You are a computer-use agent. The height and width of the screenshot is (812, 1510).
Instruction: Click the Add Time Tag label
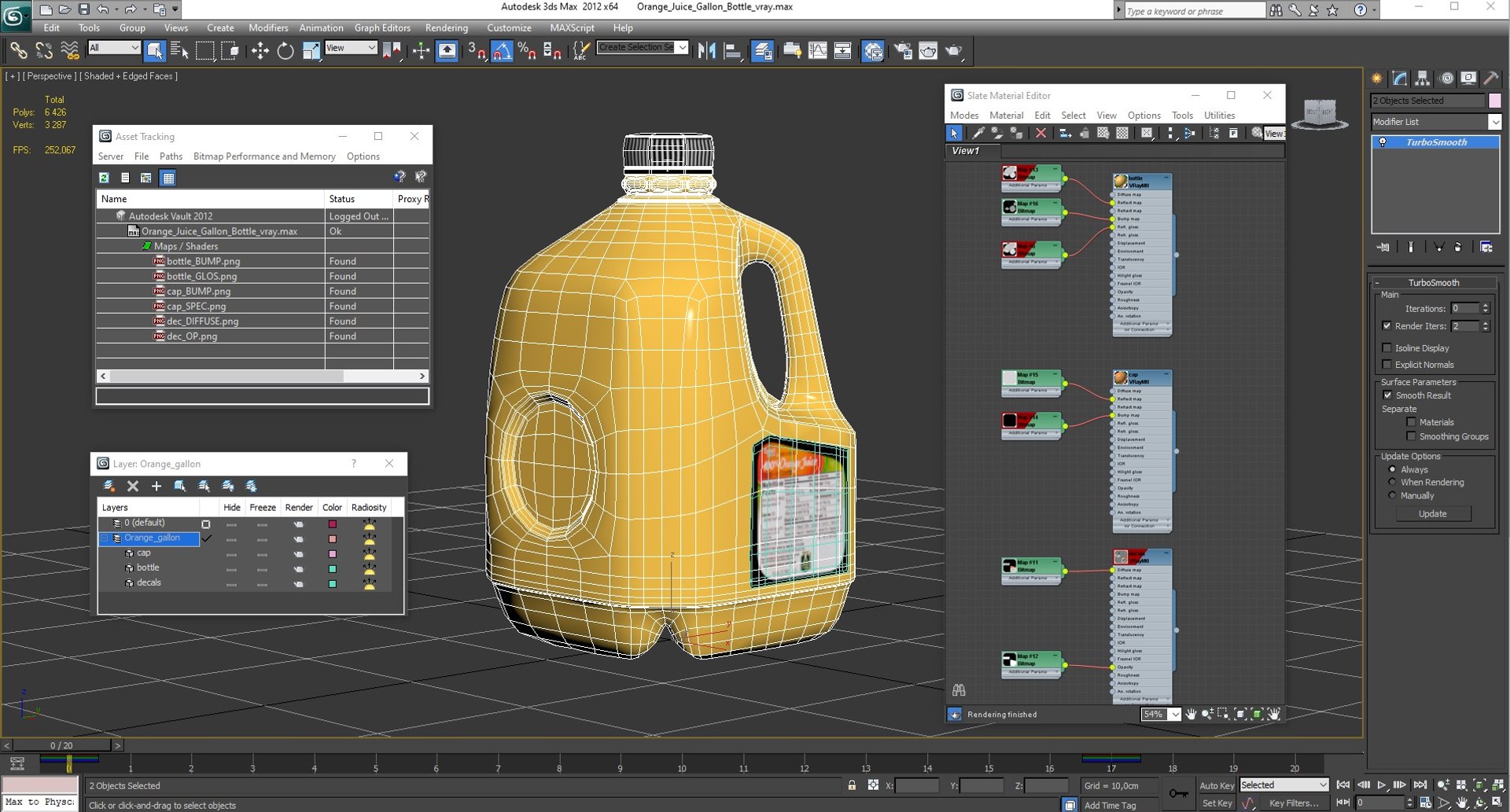(x=1110, y=805)
